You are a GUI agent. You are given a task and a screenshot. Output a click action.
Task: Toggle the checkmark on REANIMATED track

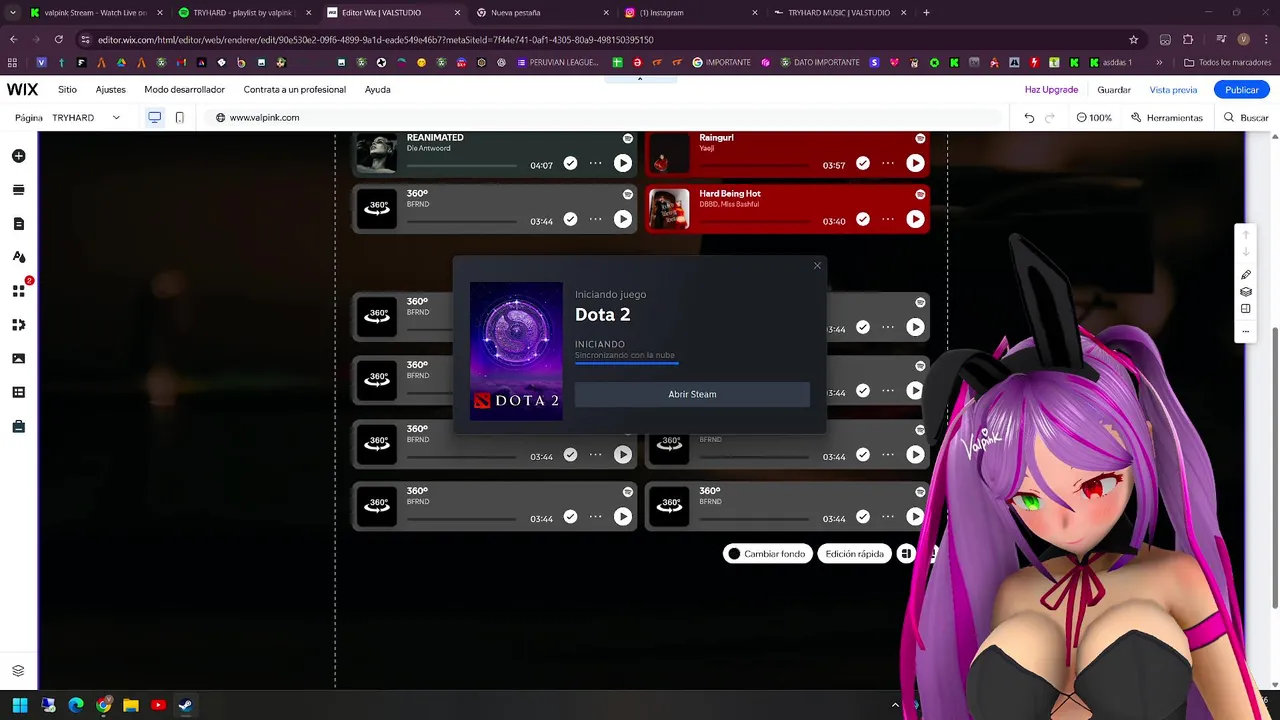(x=570, y=163)
